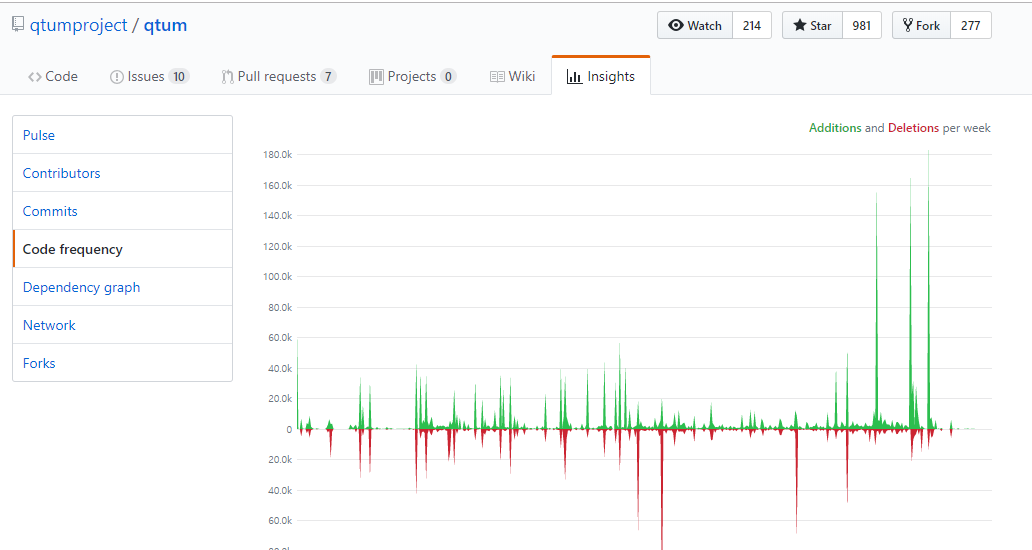Click the 140.0k axis label
The height and width of the screenshot is (550, 1032).
278,215
